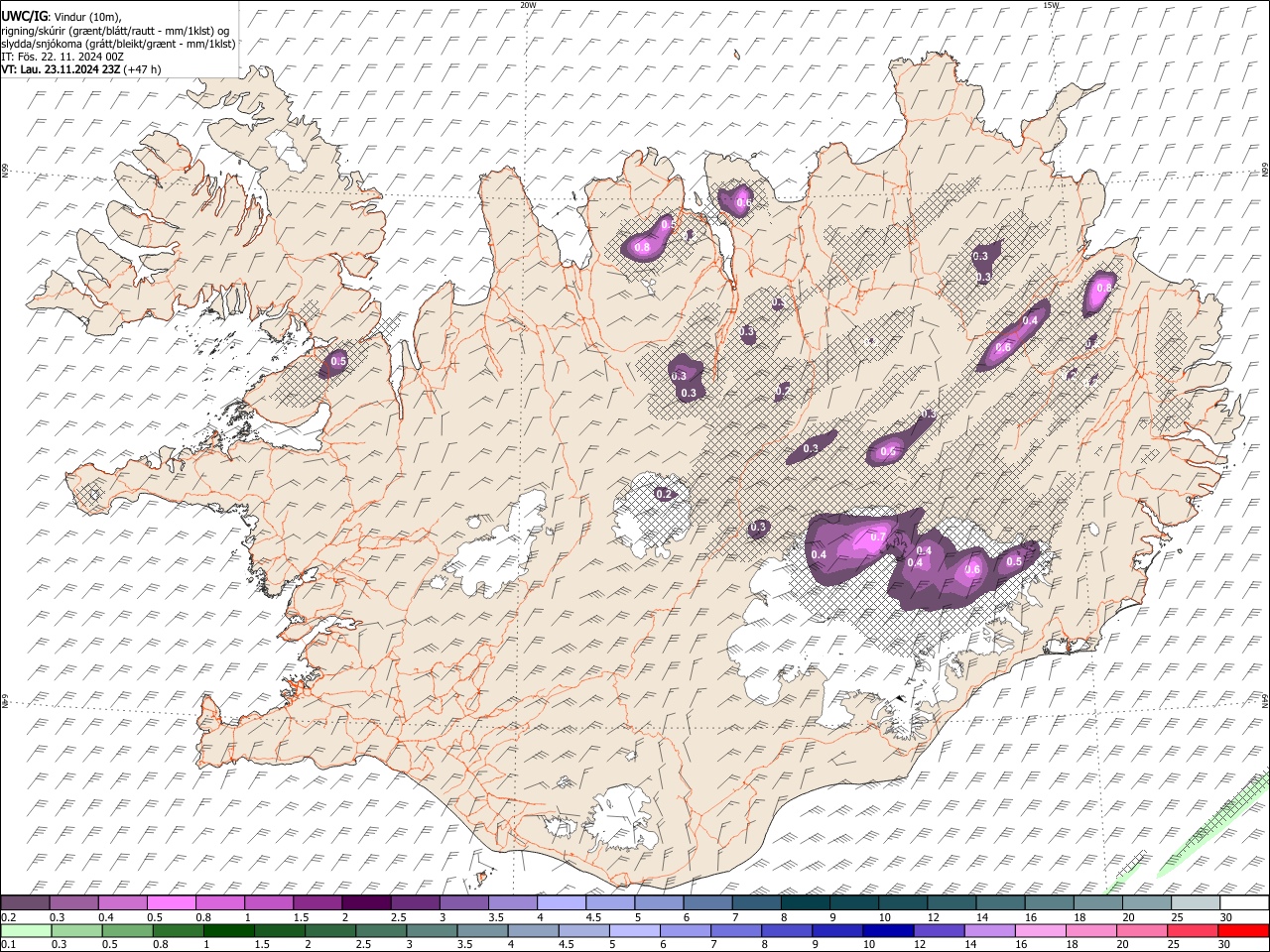This screenshot has width=1270, height=952.
Task: Pick the lower legend swatch starting at 0.3
Action: (76, 930)
